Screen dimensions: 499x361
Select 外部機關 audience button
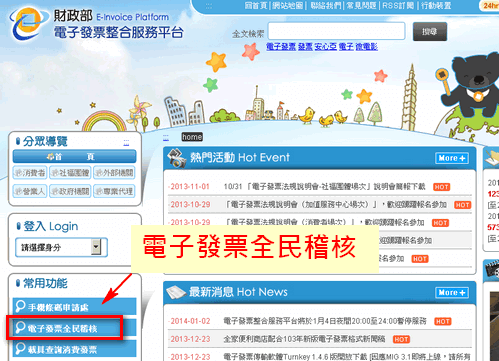coord(114,173)
